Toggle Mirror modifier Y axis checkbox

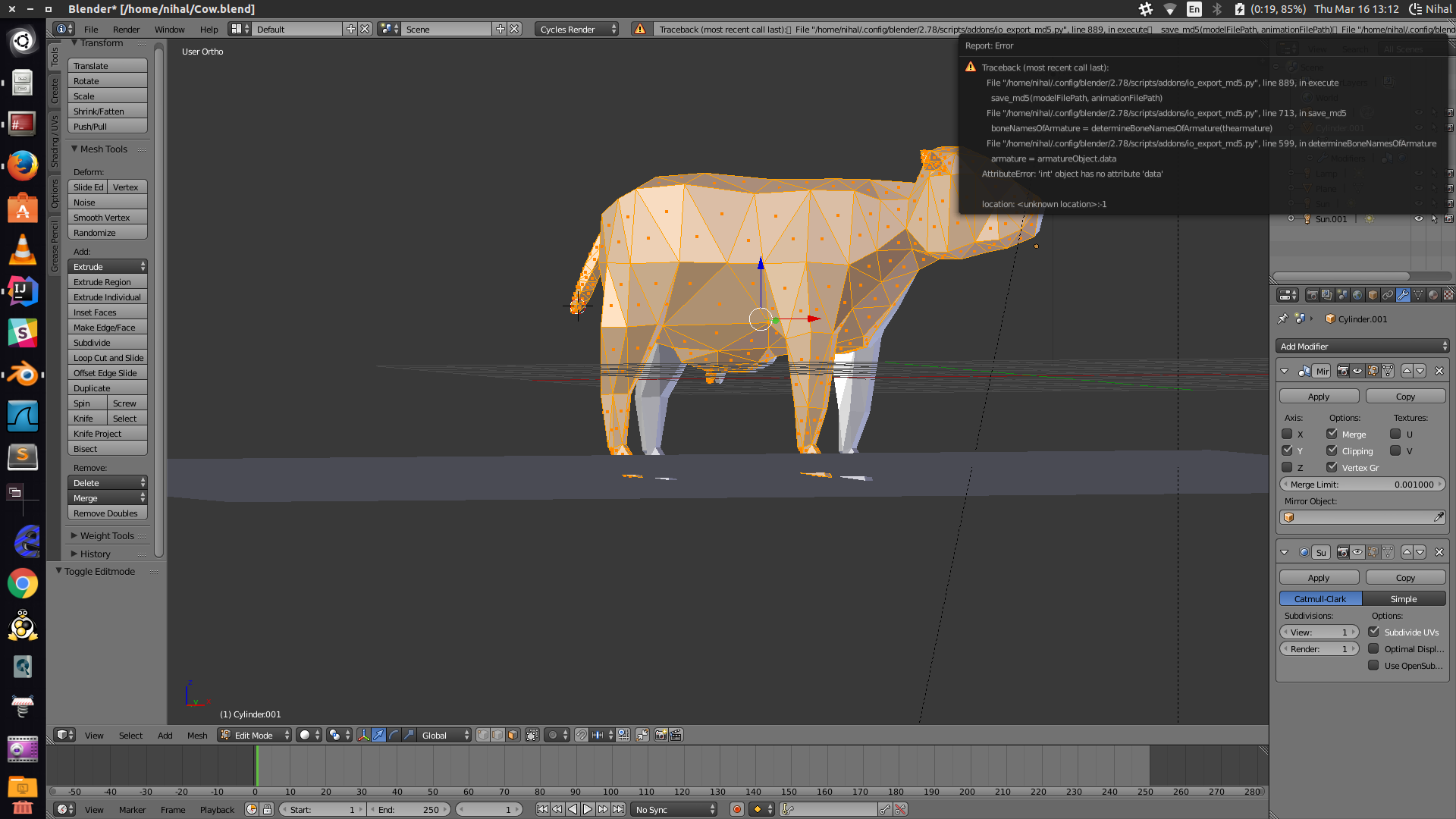coord(1287,450)
